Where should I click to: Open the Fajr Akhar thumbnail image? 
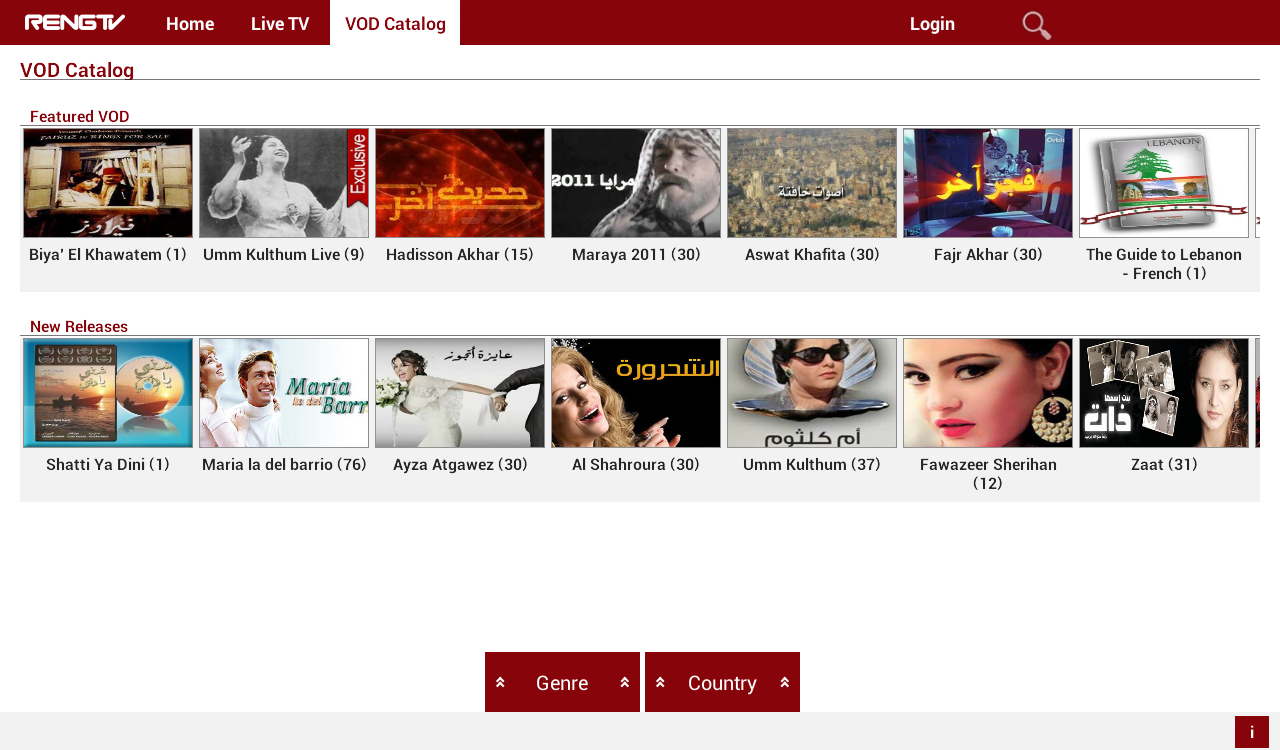988,183
